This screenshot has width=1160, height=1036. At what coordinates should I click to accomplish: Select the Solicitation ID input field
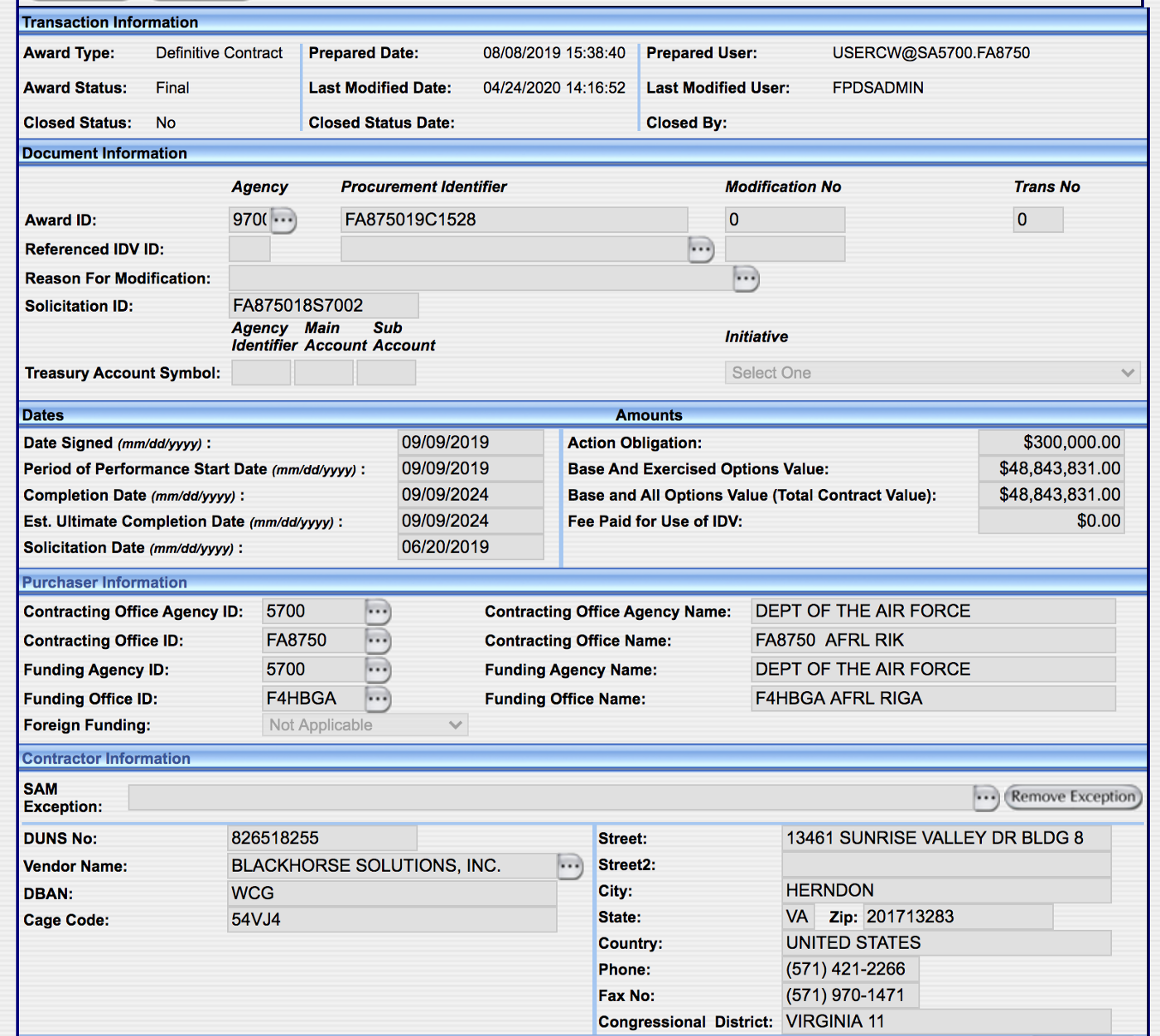[323, 306]
